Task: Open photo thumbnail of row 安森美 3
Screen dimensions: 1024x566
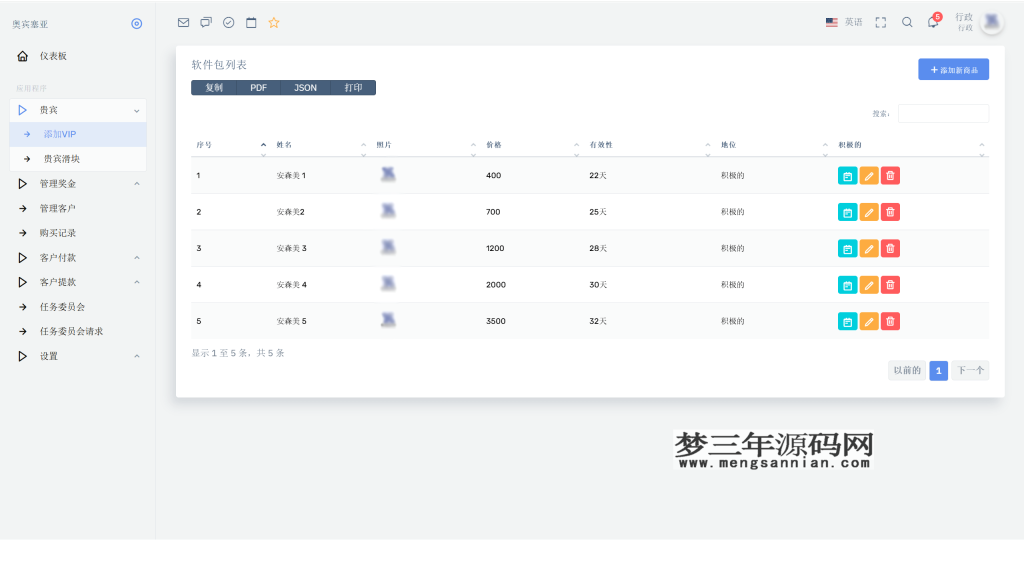Action: click(388, 247)
